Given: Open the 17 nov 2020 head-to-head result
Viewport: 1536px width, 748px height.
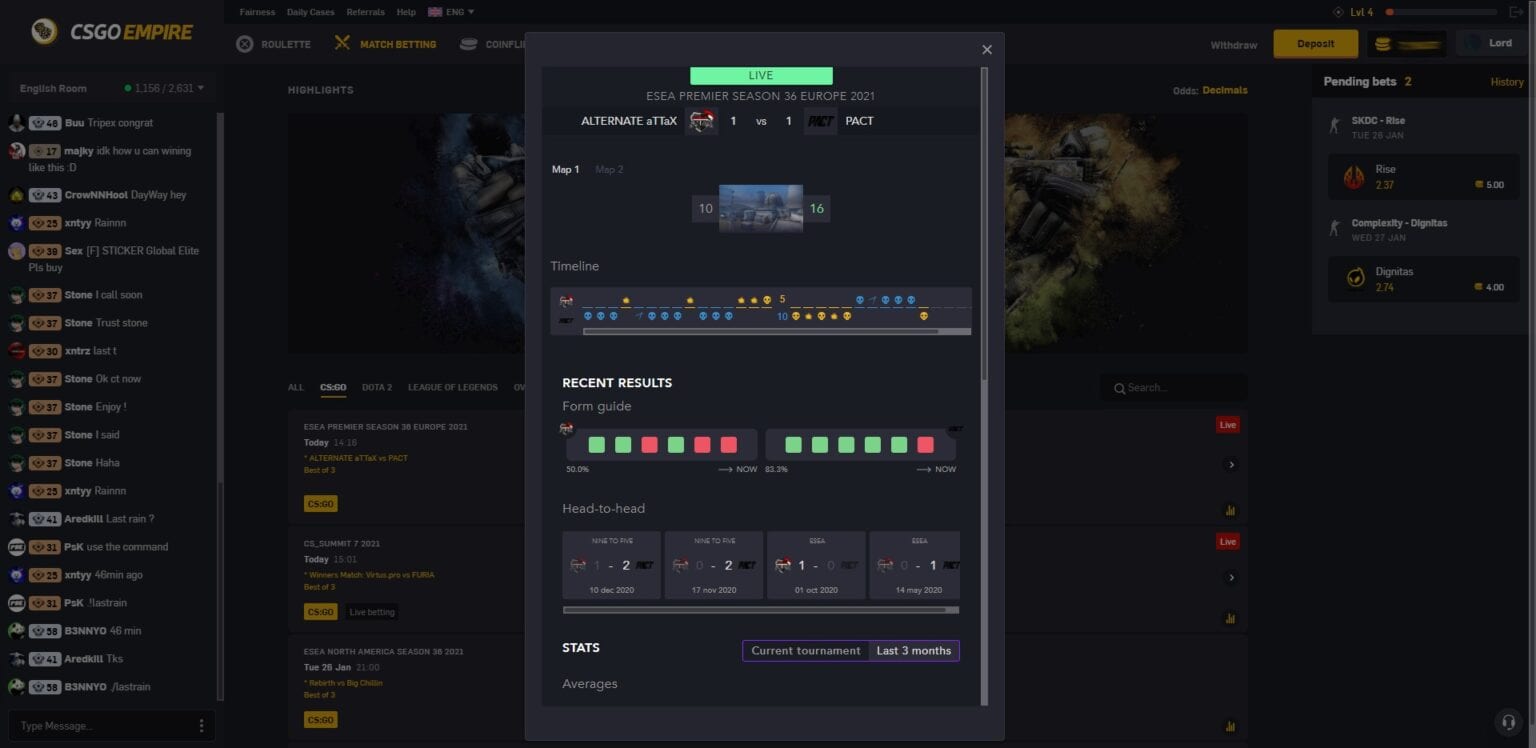Looking at the screenshot, I should 714,565.
